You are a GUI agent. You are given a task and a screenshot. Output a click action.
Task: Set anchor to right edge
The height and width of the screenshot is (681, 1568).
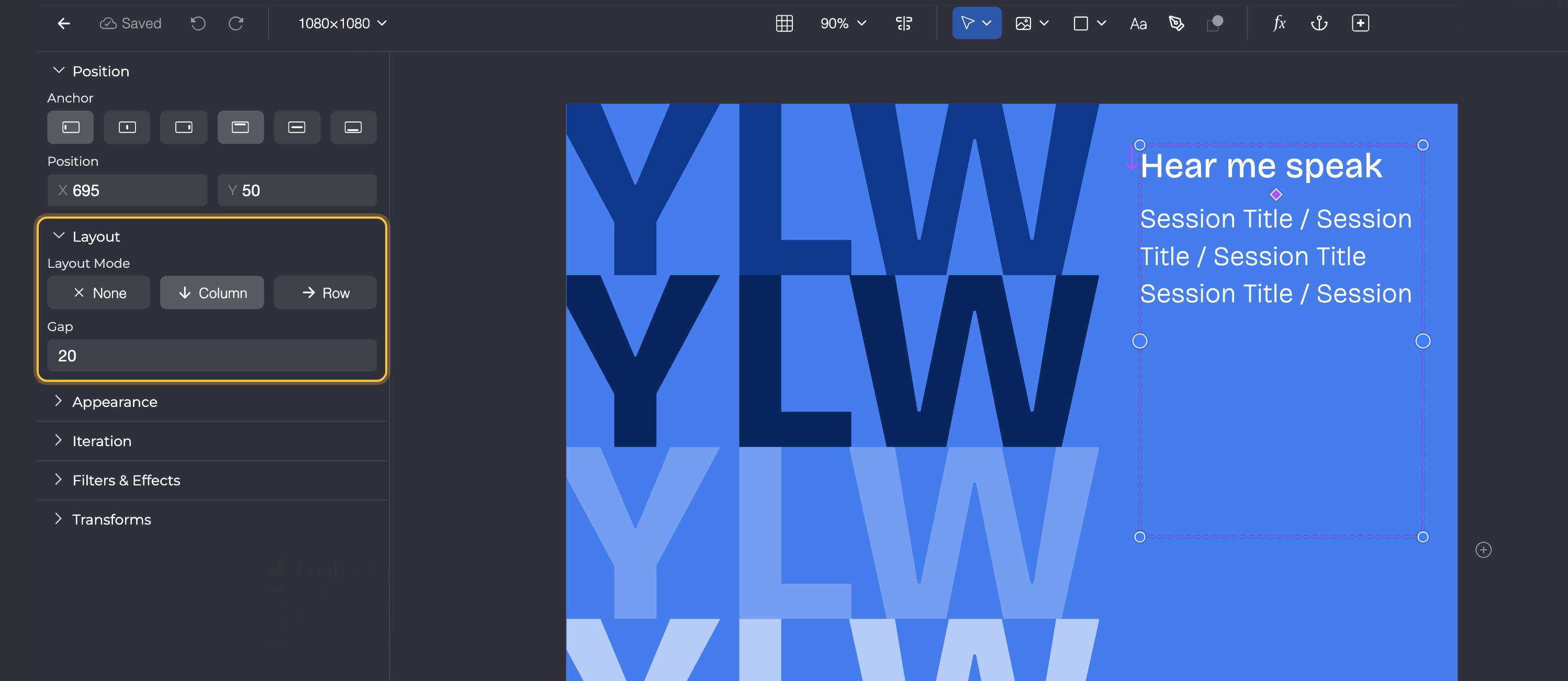click(x=184, y=127)
